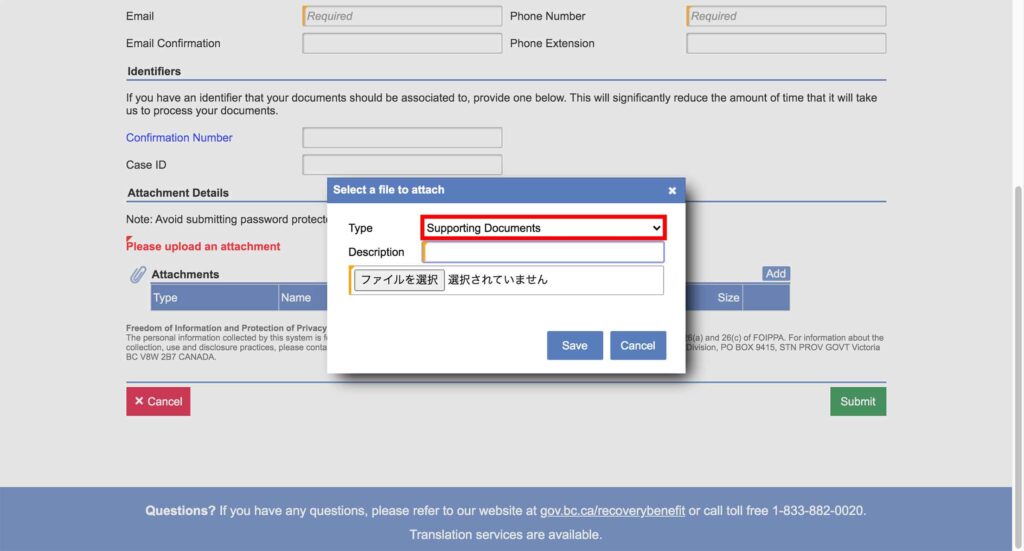Screen dimensions: 1024x551
Task: Focus the Phone Number required field
Action: pyautogui.click(x=786, y=16)
